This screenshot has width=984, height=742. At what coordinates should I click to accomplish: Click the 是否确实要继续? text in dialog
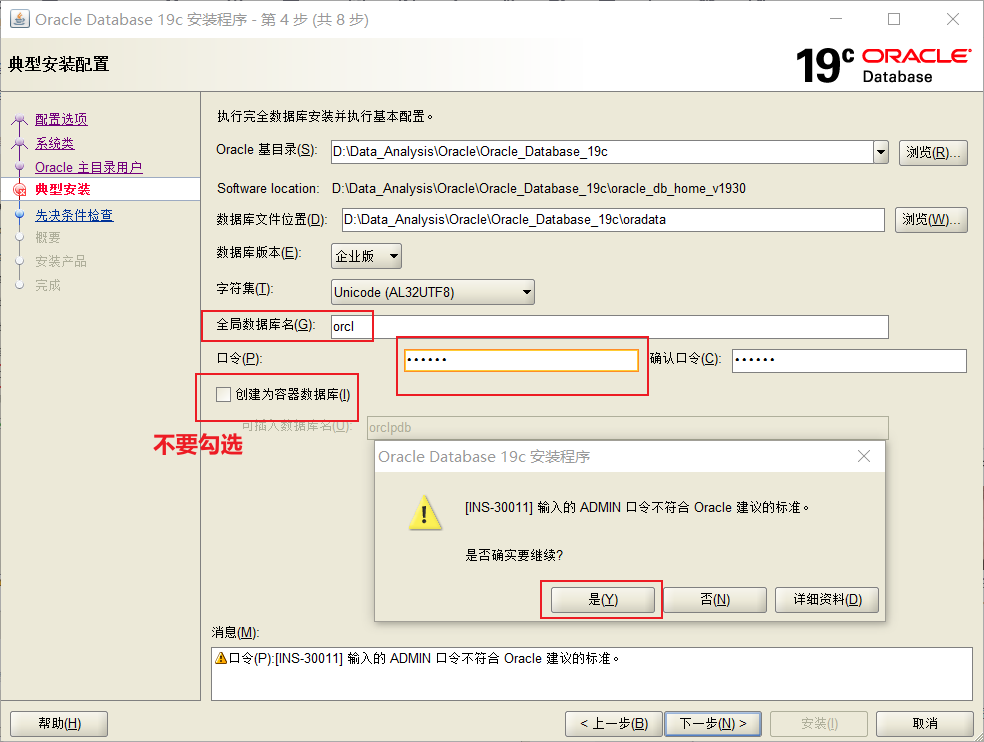point(514,555)
